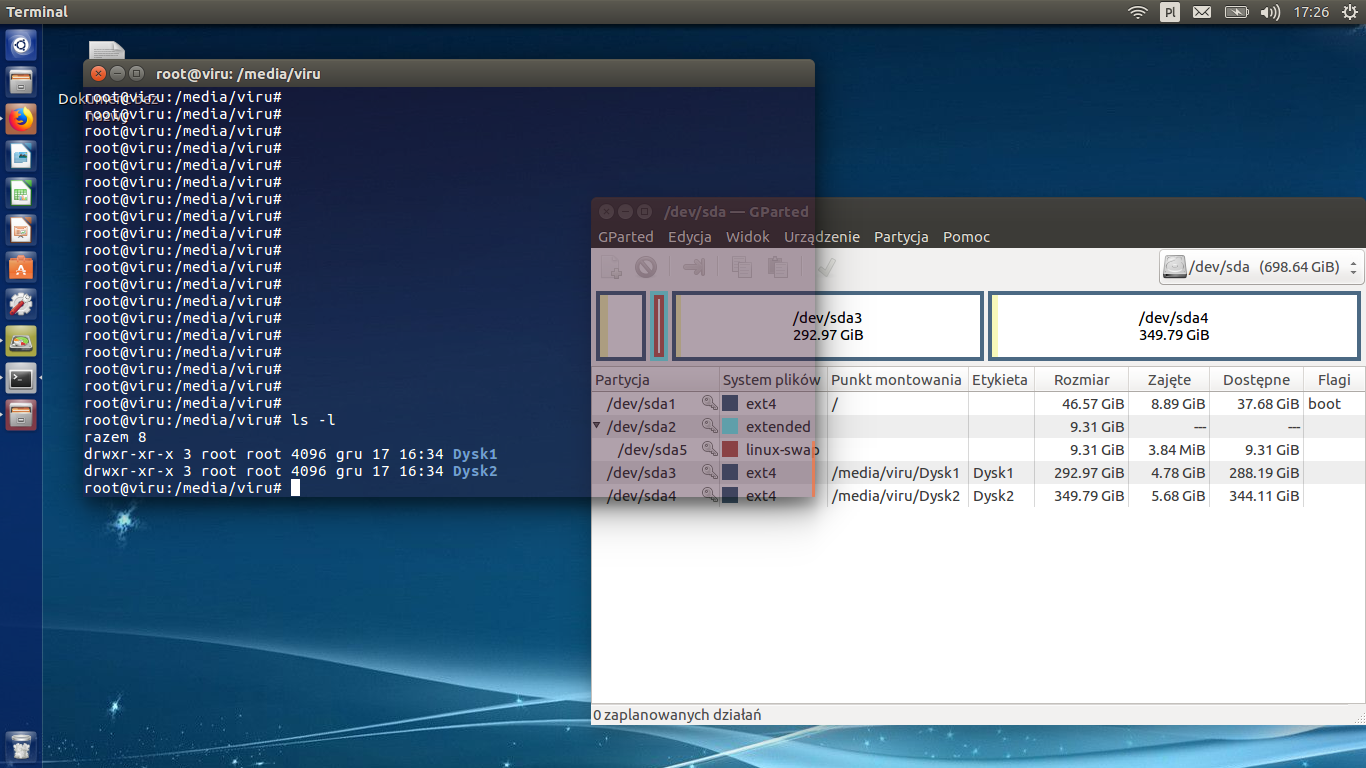Open the Pomoc menu
Image resolution: width=1366 pixels, height=768 pixels.
tap(966, 237)
